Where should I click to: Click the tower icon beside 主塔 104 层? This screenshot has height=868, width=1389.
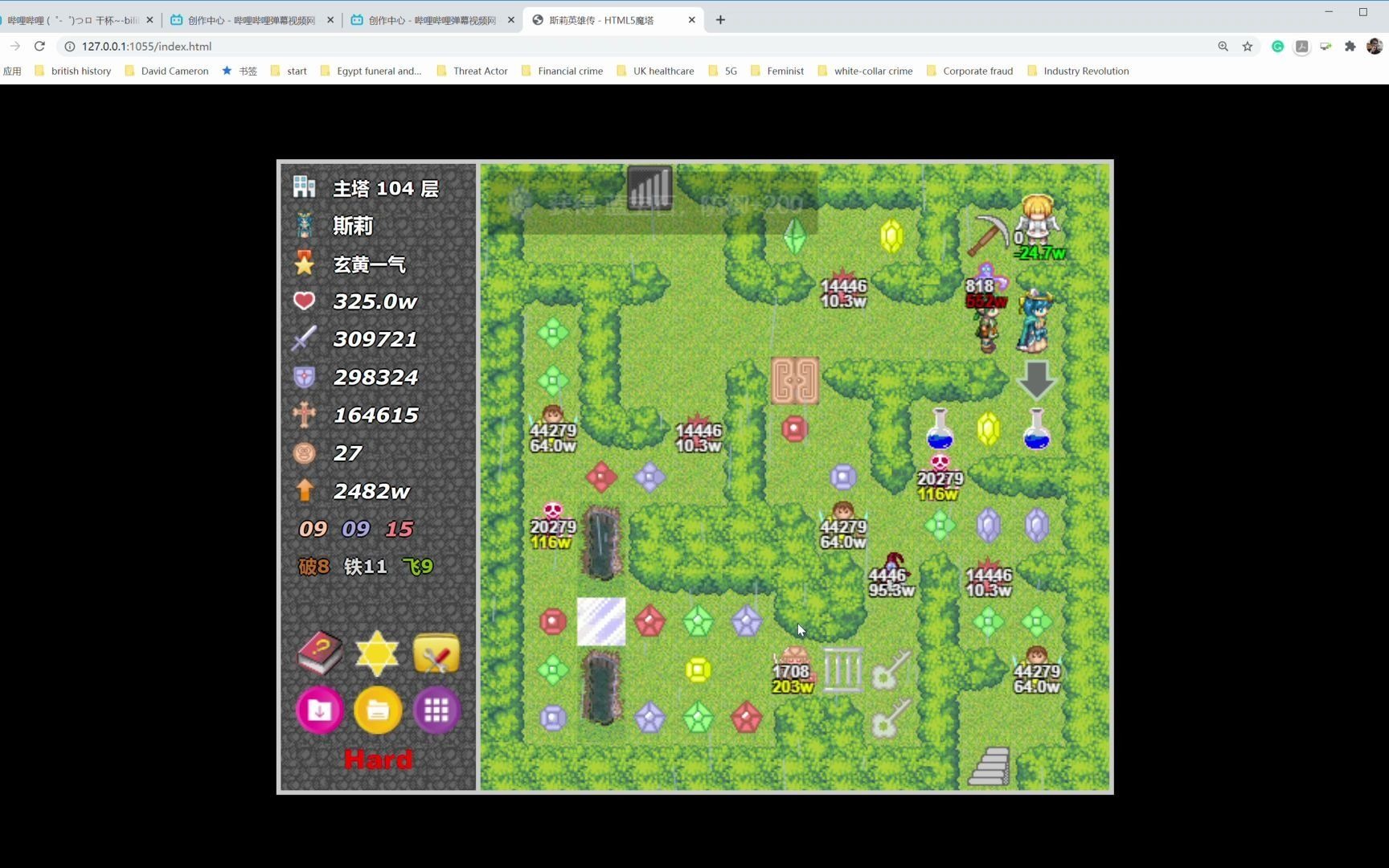[x=304, y=187]
